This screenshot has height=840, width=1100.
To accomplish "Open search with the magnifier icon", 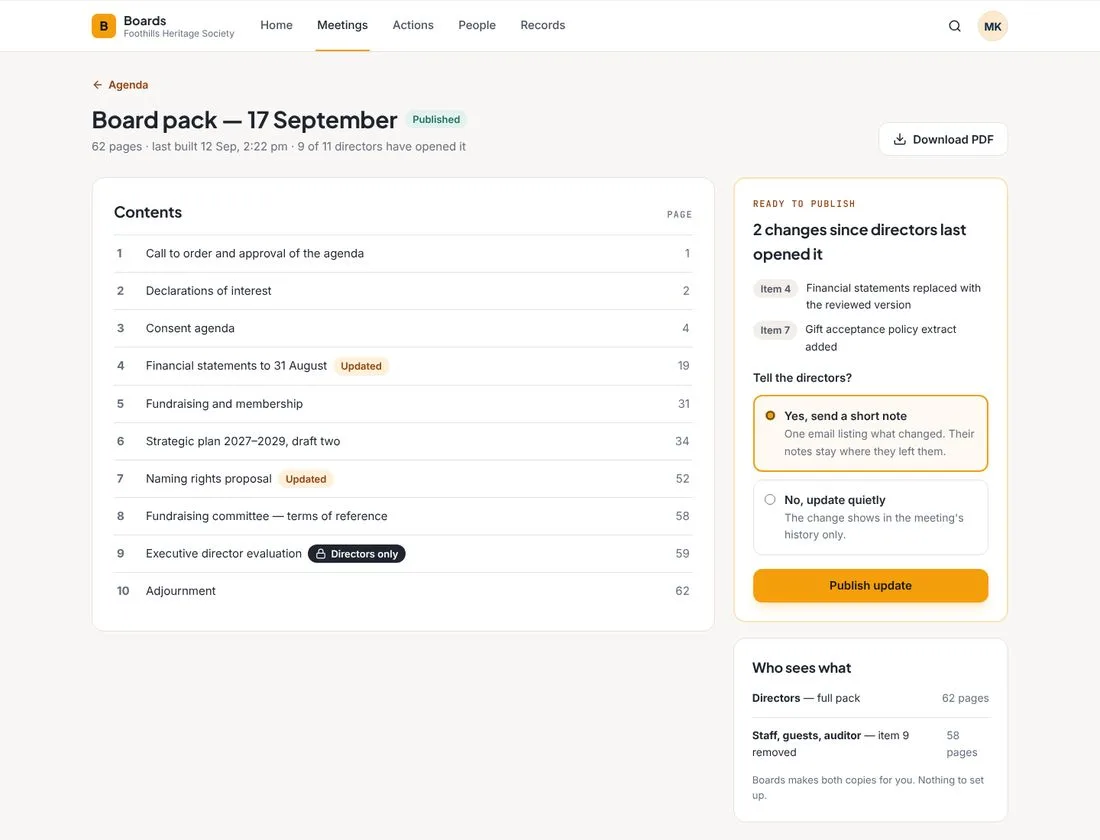I will coord(955,26).
